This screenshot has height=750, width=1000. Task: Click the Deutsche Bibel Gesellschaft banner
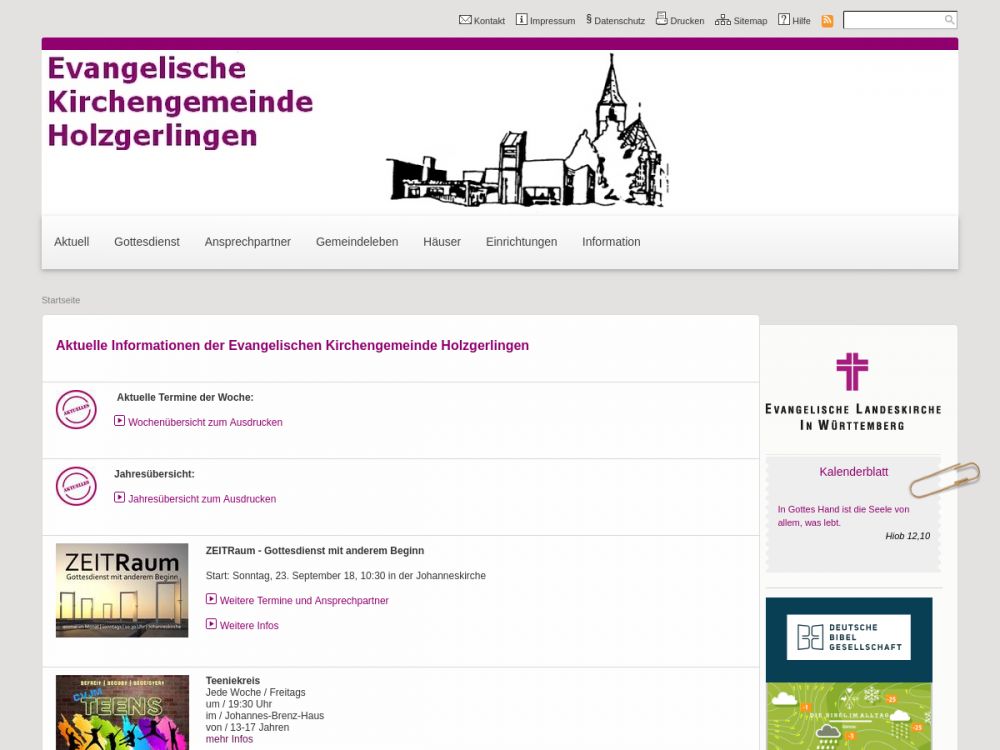(849, 638)
